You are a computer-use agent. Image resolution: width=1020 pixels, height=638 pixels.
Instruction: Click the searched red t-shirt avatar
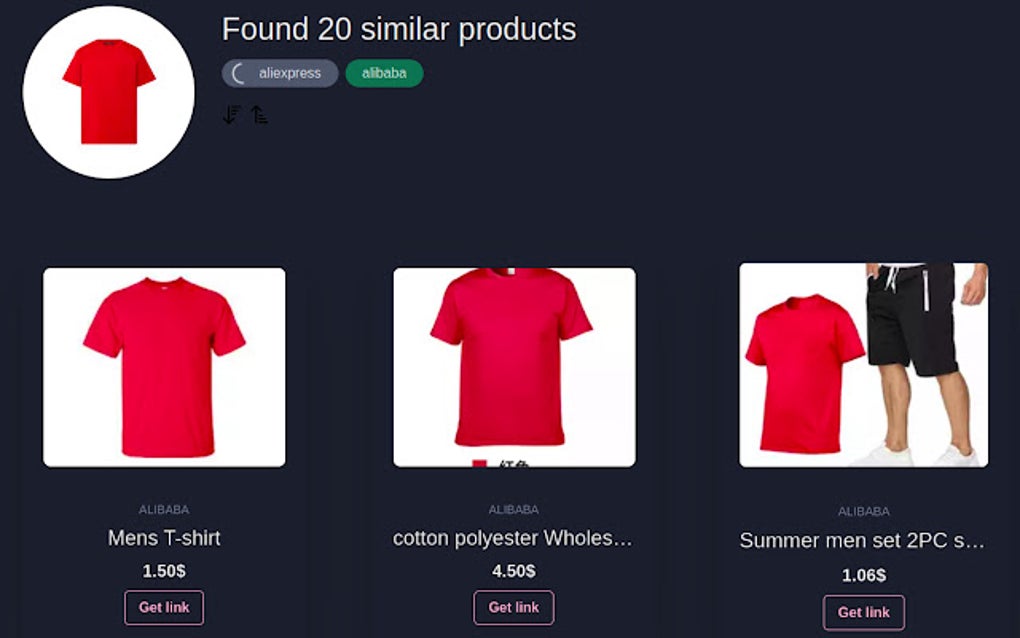coord(108,92)
